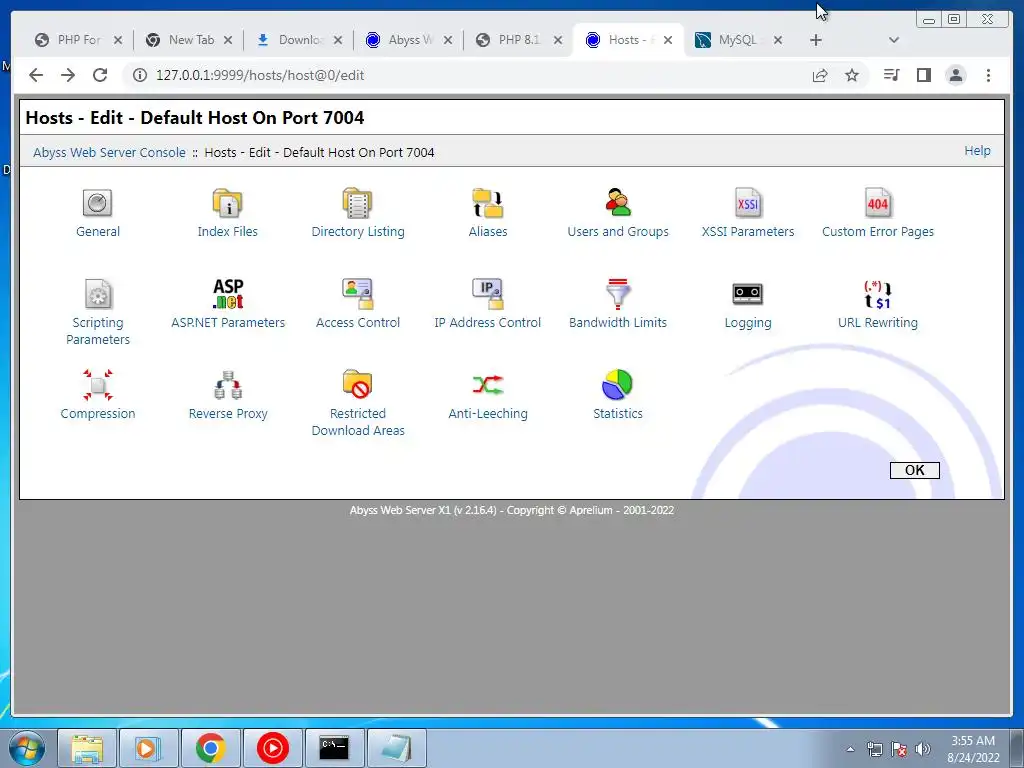Switch to the PHP 8.1 tab
The image size is (1024, 768).
tap(519, 40)
